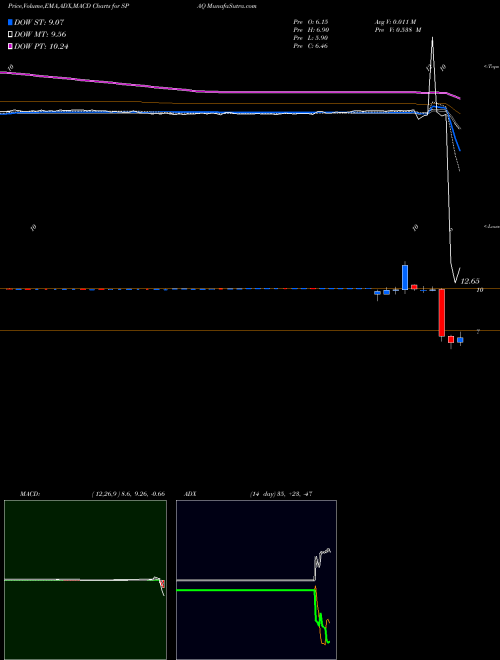
Task: Open the dark blue ADX indicator chart
Action: pyautogui.click(x=256, y=580)
